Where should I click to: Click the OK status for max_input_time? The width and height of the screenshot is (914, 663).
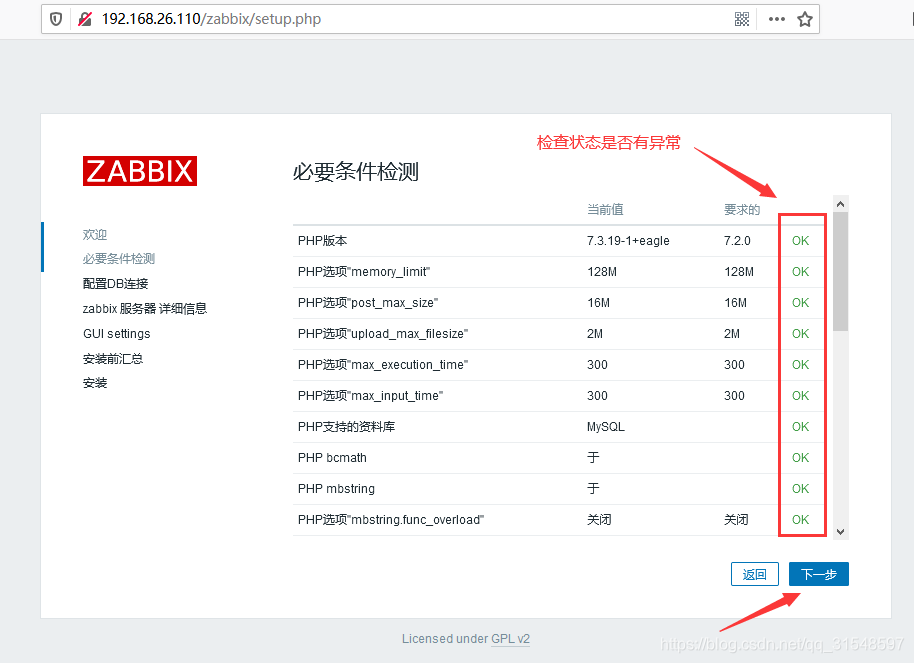[x=800, y=395]
